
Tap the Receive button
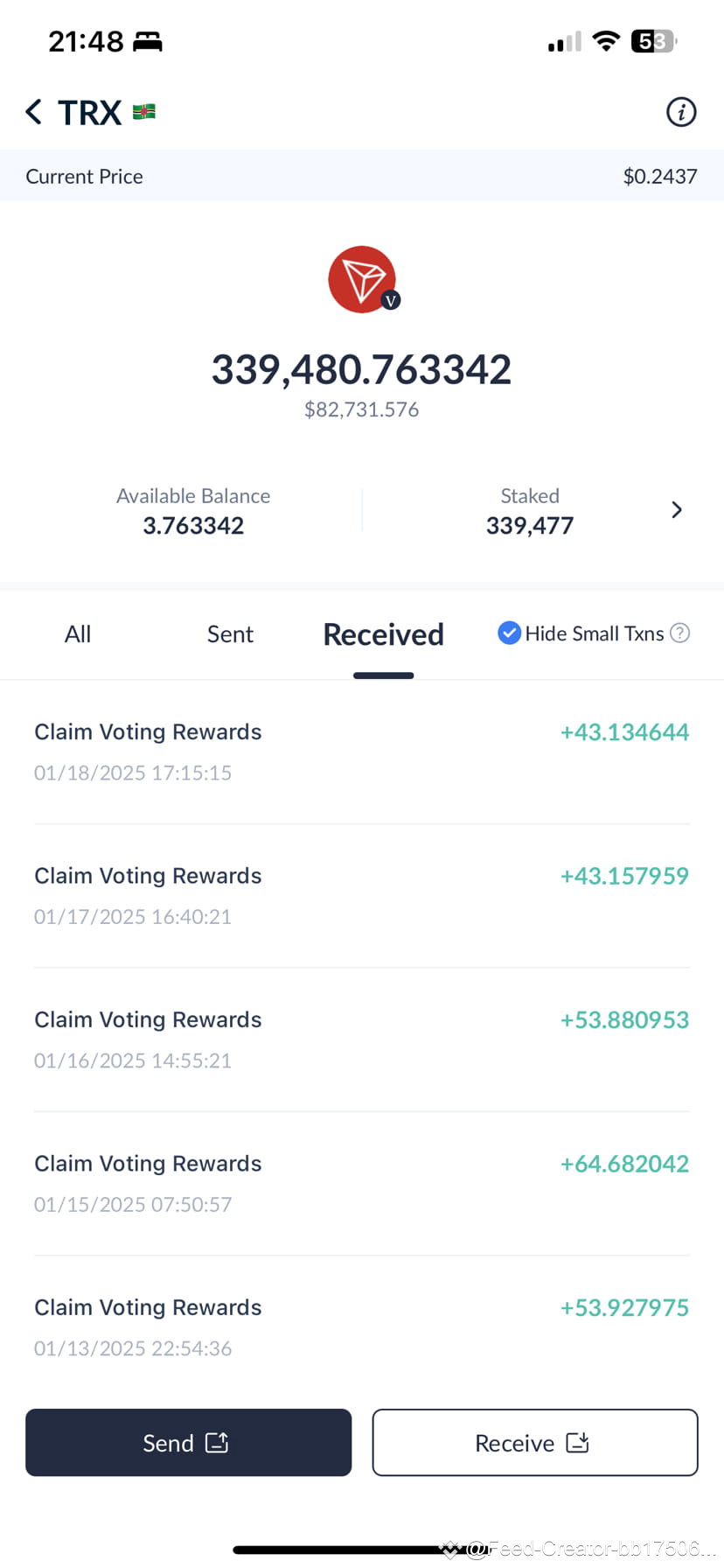pos(534,1442)
